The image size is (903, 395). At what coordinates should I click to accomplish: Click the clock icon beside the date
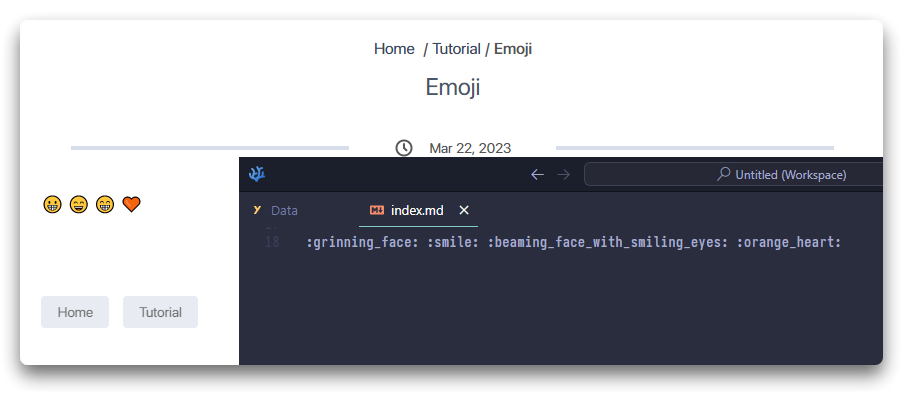pyautogui.click(x=404, y=148)
